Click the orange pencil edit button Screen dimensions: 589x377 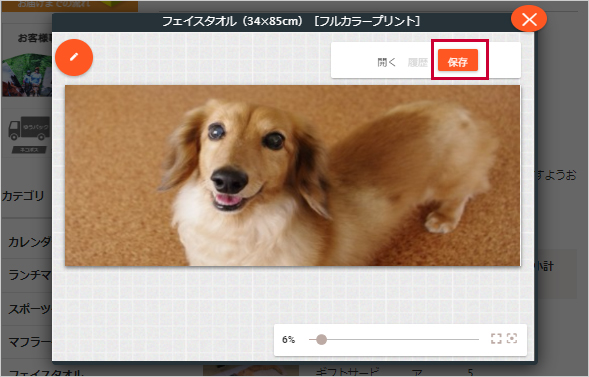74,57
